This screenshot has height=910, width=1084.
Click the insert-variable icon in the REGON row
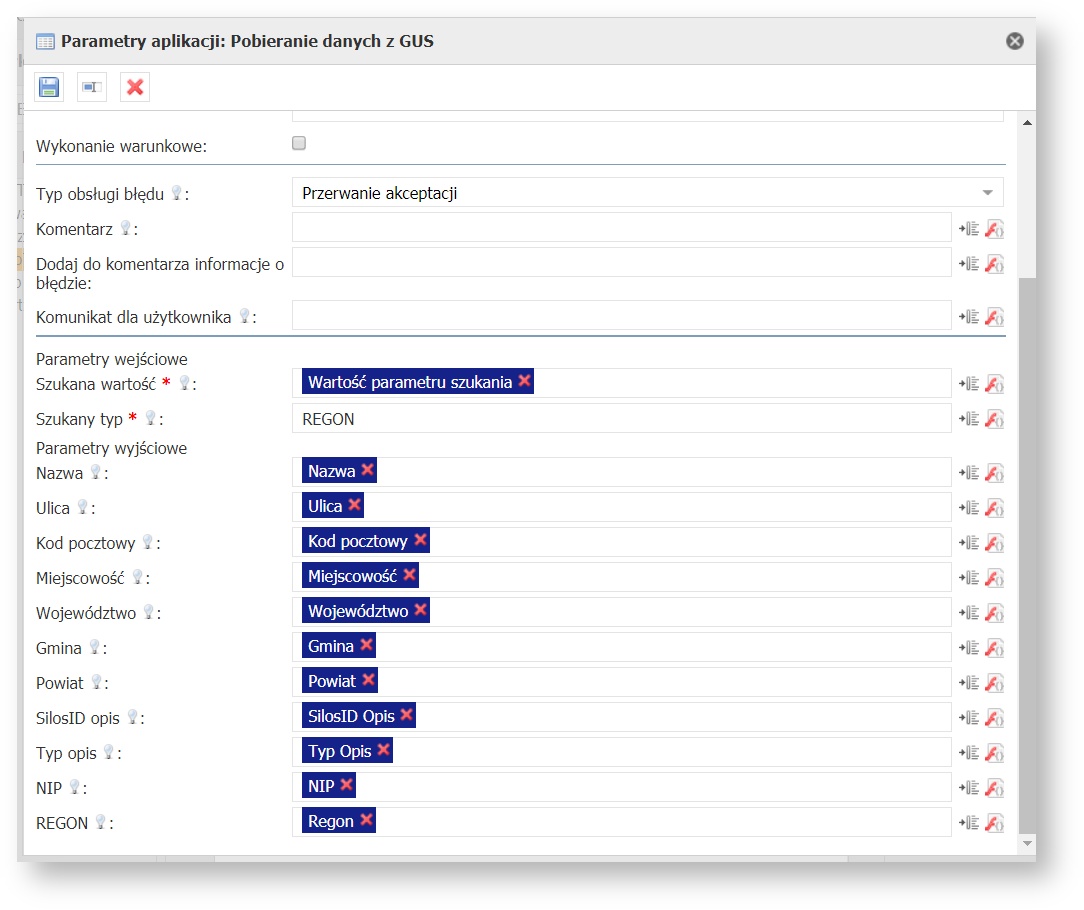coord(968,822)
